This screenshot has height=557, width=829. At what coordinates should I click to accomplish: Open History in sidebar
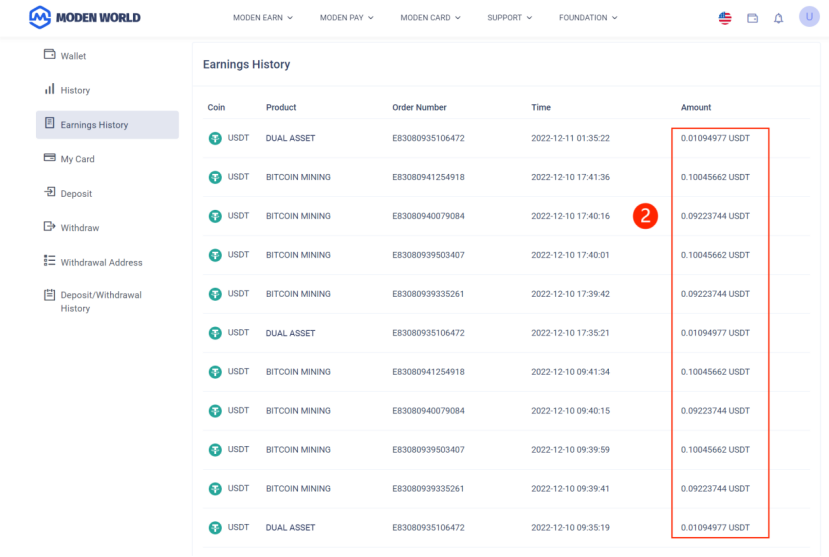(107, 90)
